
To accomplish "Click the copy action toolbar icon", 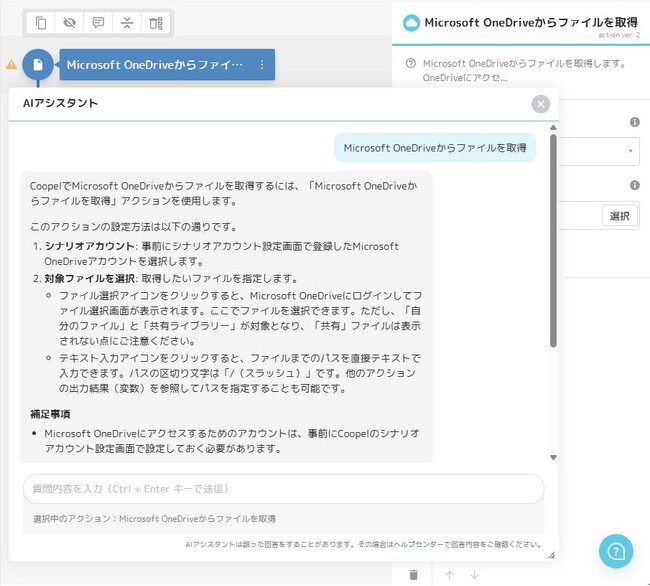I will [x=41, y=23].
